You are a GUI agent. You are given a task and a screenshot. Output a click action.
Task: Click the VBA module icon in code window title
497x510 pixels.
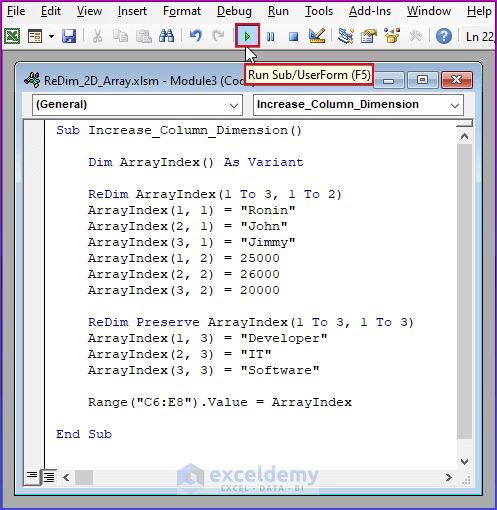(32, 80)
